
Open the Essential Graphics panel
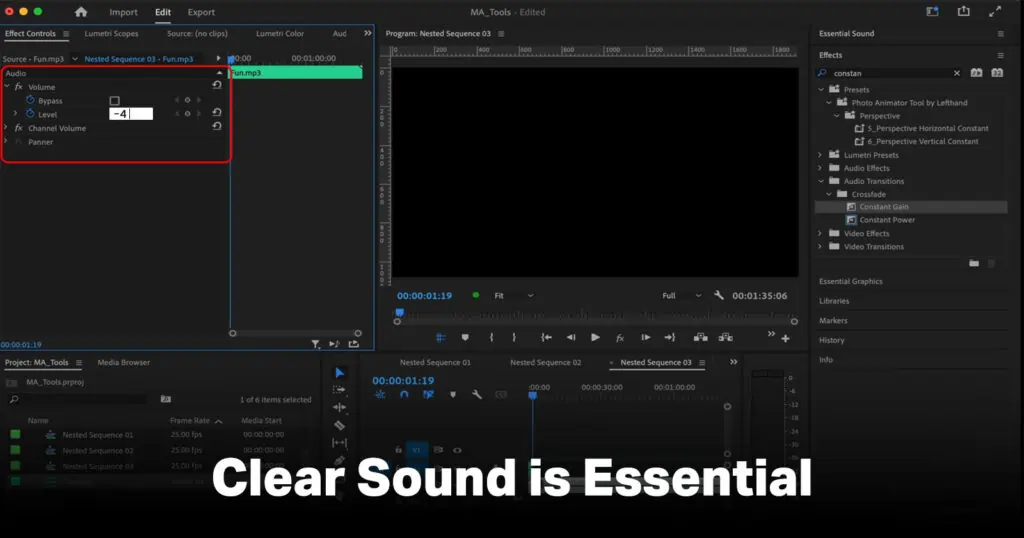[851, 281]
